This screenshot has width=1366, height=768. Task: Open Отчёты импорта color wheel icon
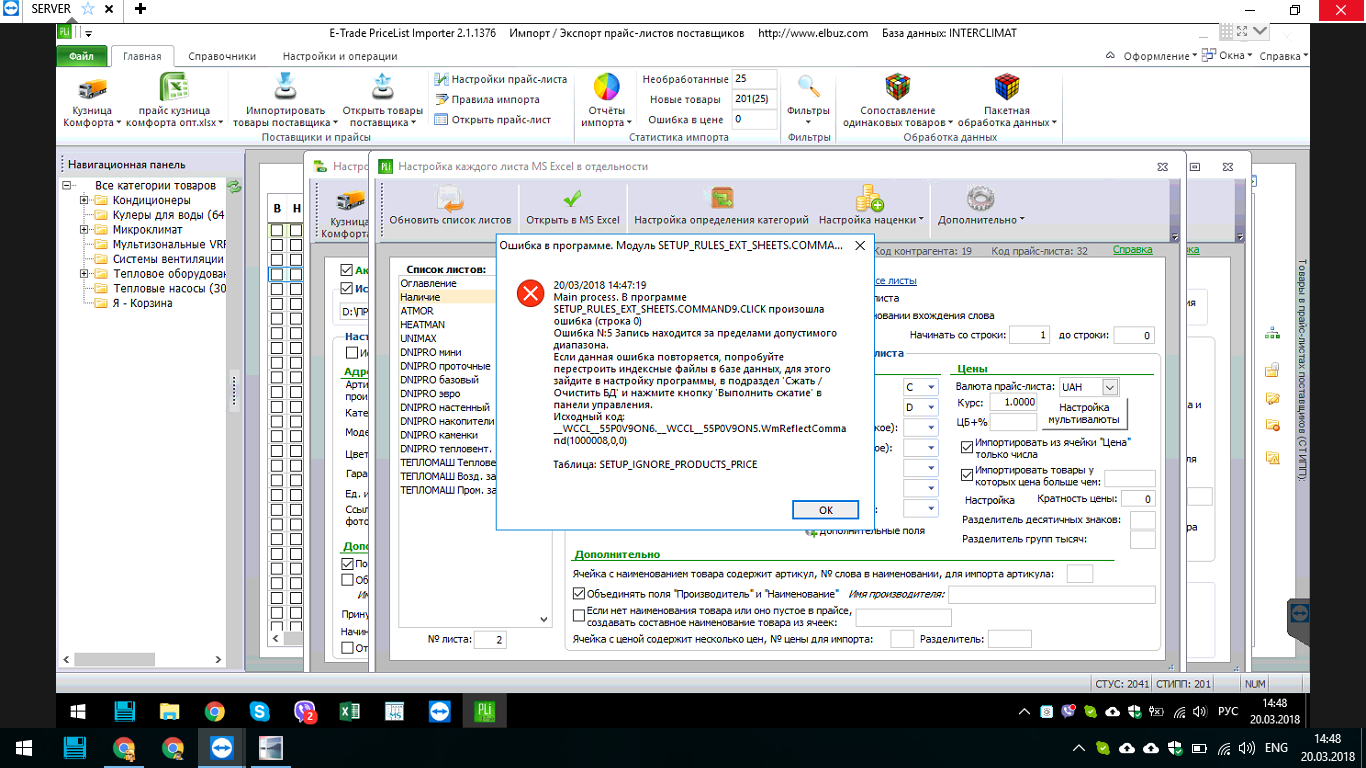607,88
